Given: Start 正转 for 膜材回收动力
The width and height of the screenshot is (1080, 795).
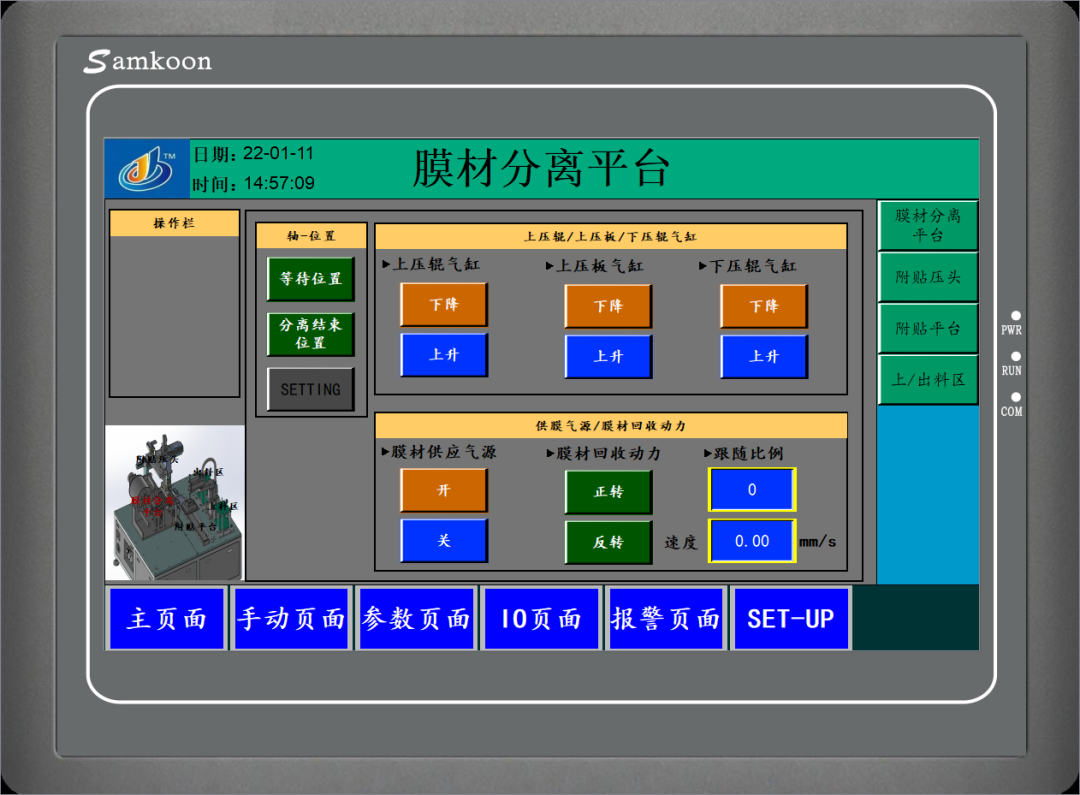Looking at the screenshot, I should (608, 491).
